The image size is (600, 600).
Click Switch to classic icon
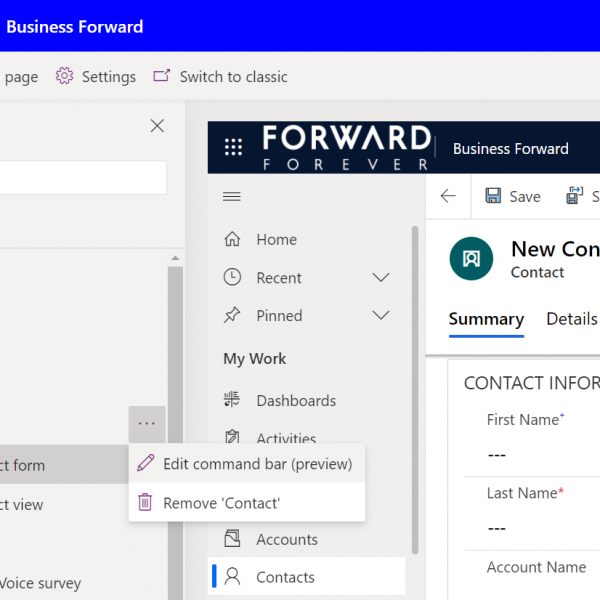[x=162, y=77]
